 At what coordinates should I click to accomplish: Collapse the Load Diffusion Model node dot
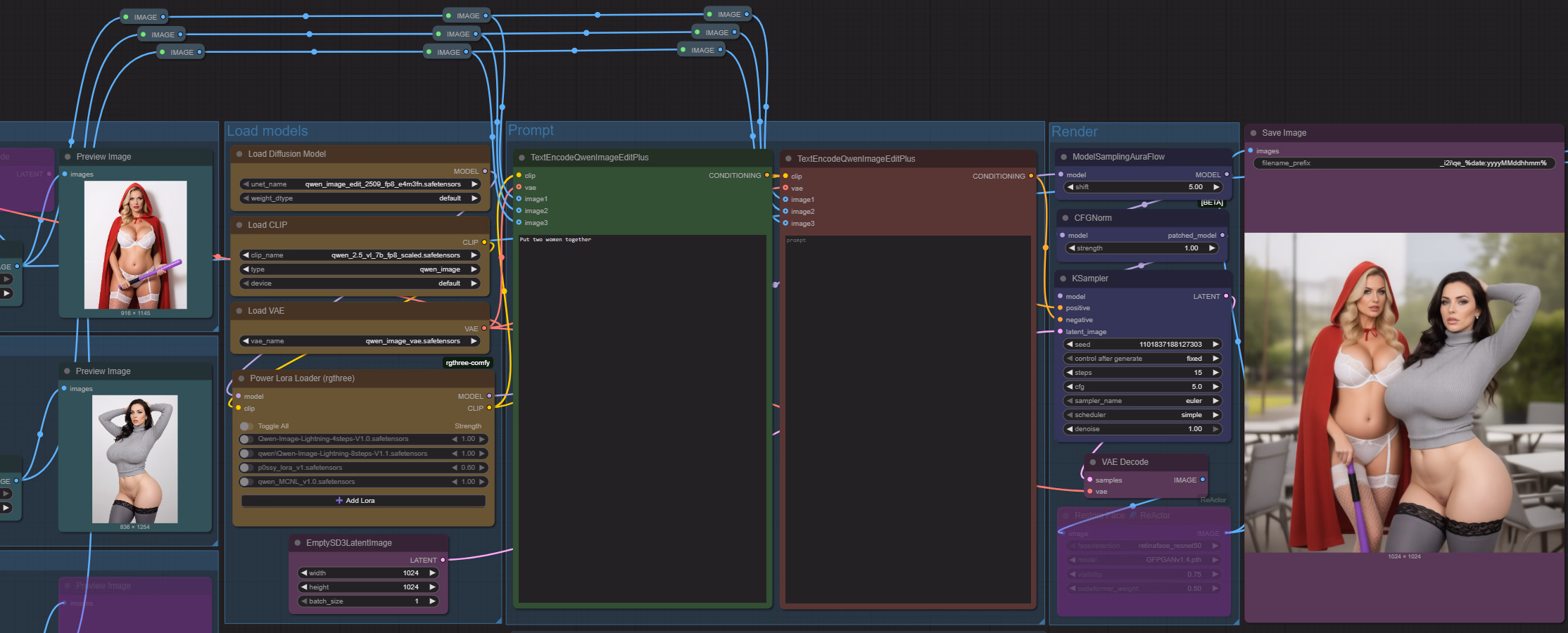click(240, 154)
